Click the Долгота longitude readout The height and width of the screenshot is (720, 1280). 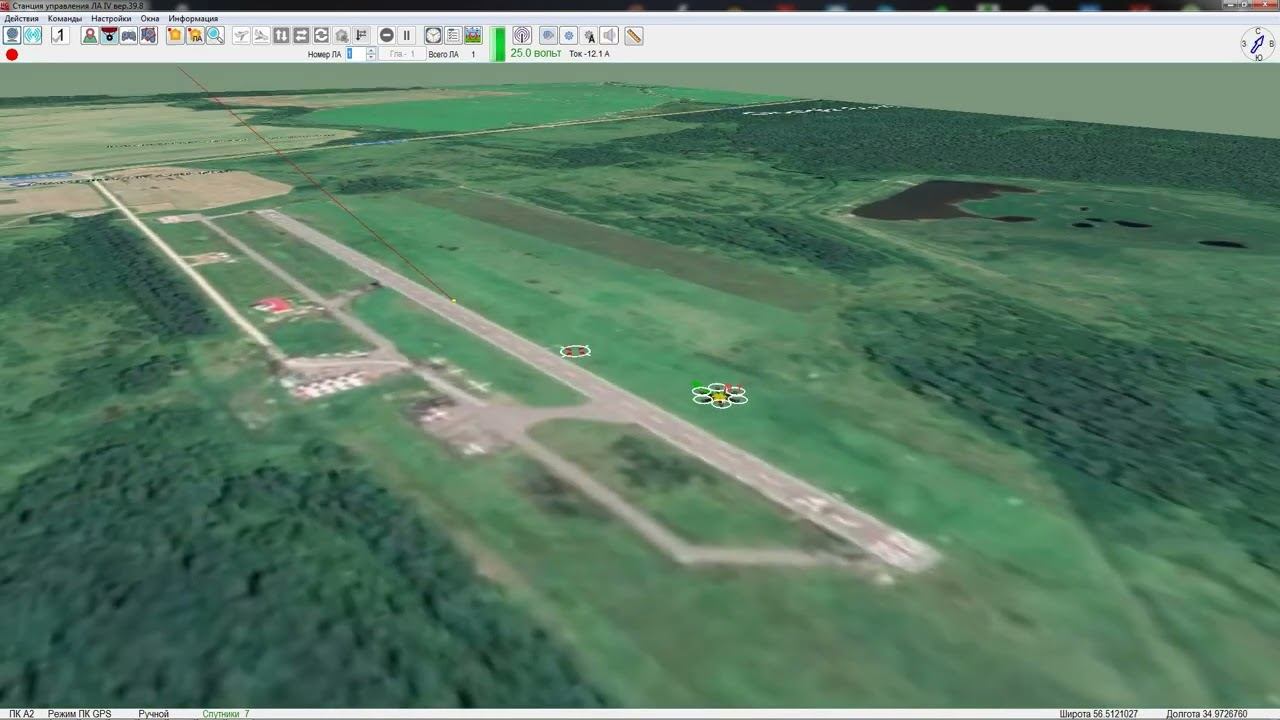[1207, 714]
